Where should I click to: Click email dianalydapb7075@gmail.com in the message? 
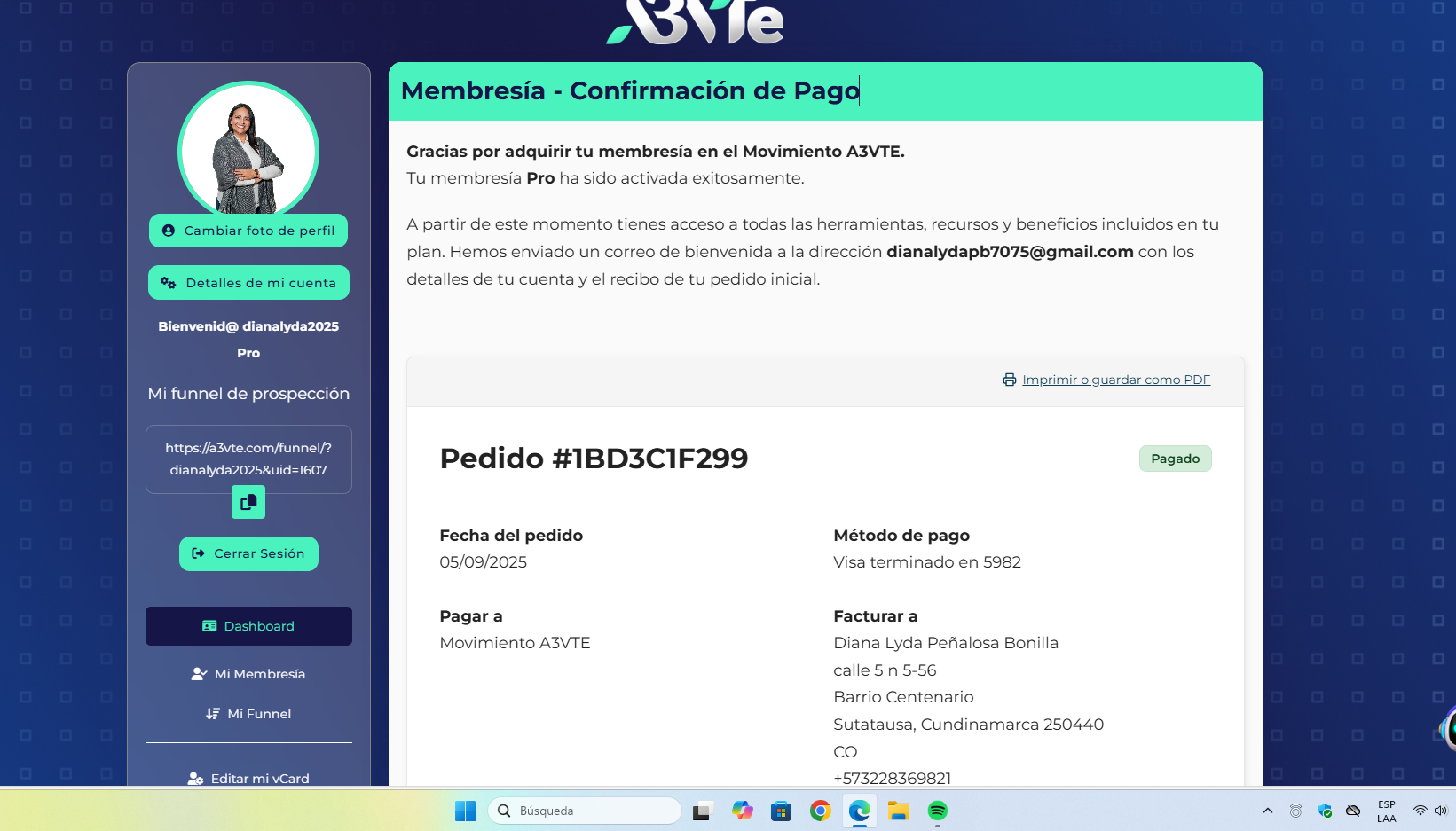[x=1010, y=252]
